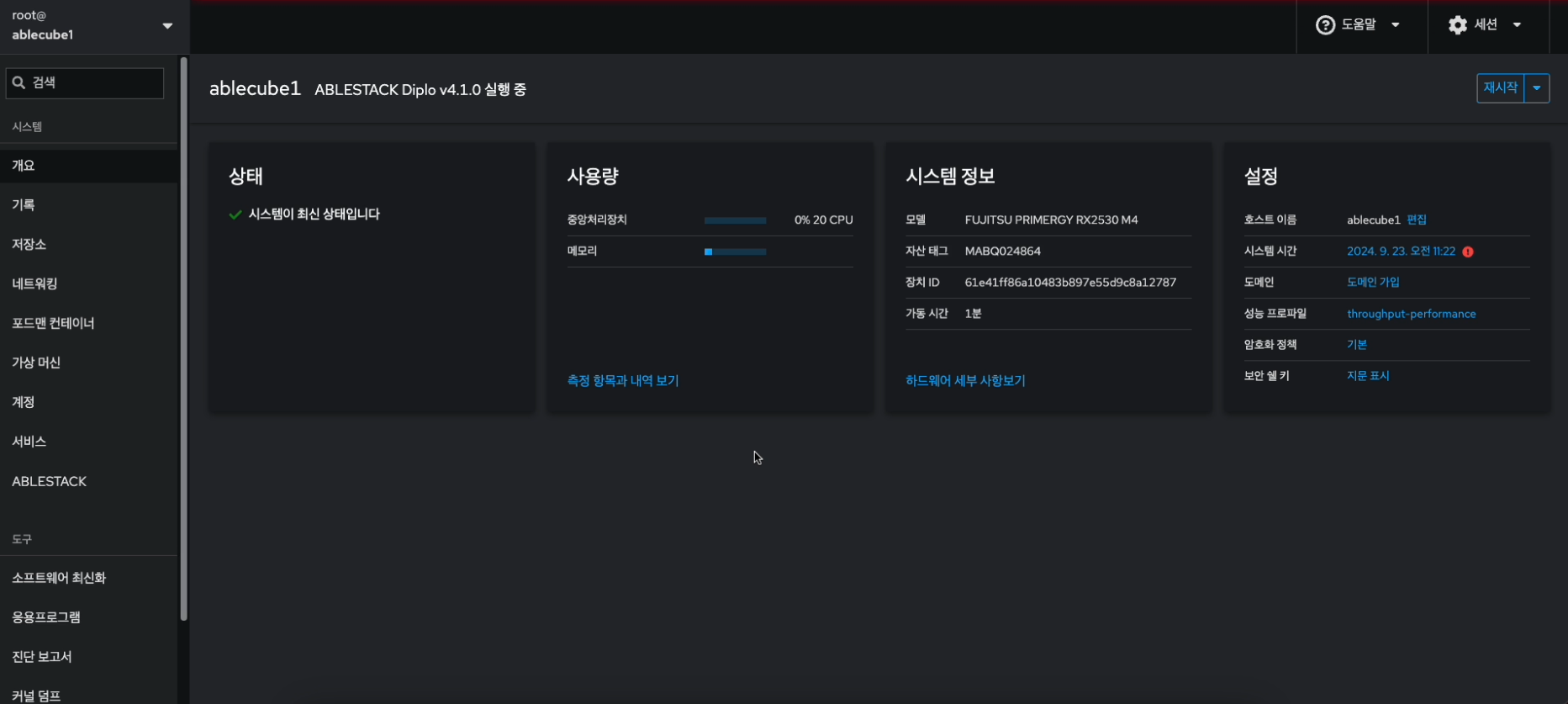Click the search magnifier icon
The height and width of the screenshot is (704, 1568).
(19, 82)
